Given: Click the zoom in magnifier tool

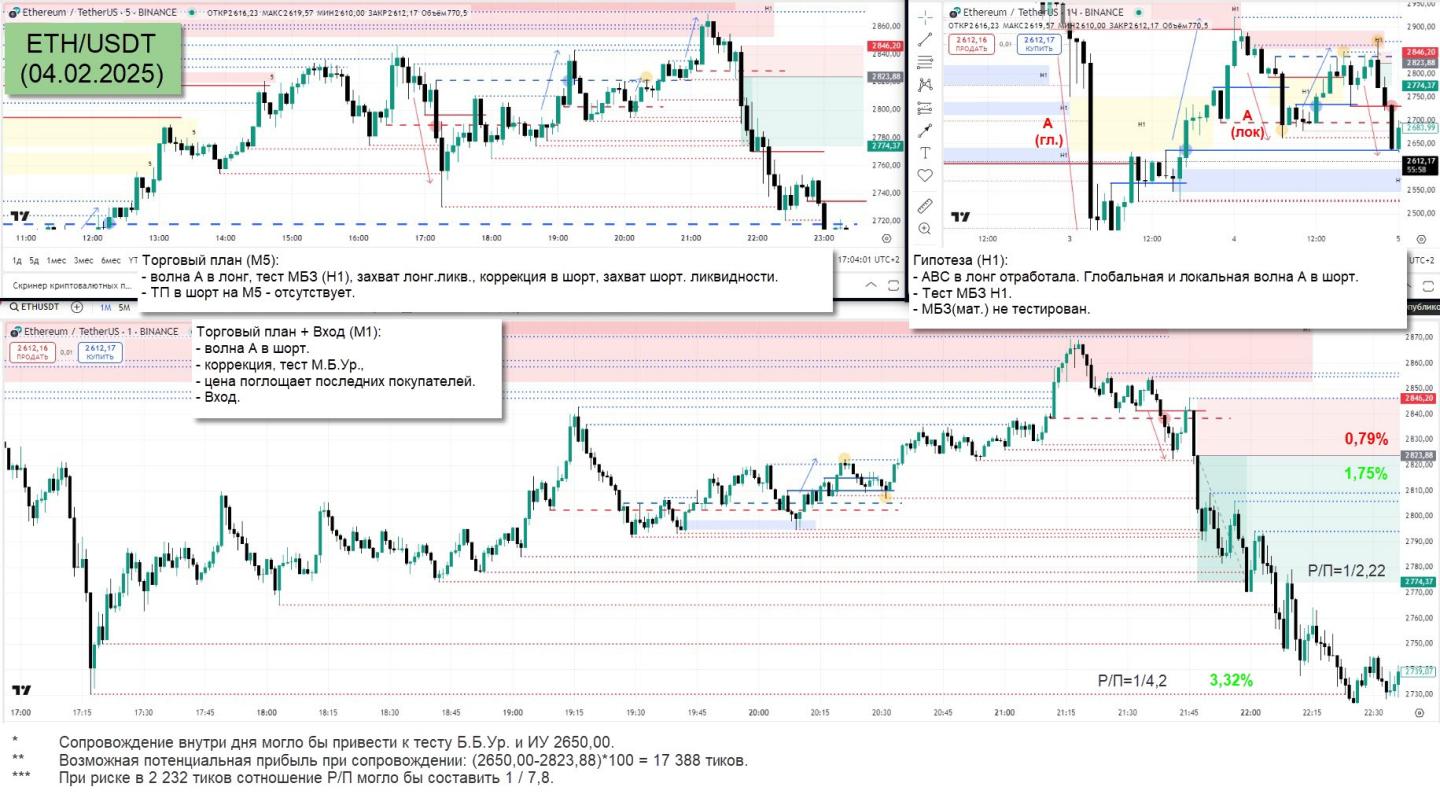Looking at the screenshot, I should pyautogui.click(x=925, y=228).
